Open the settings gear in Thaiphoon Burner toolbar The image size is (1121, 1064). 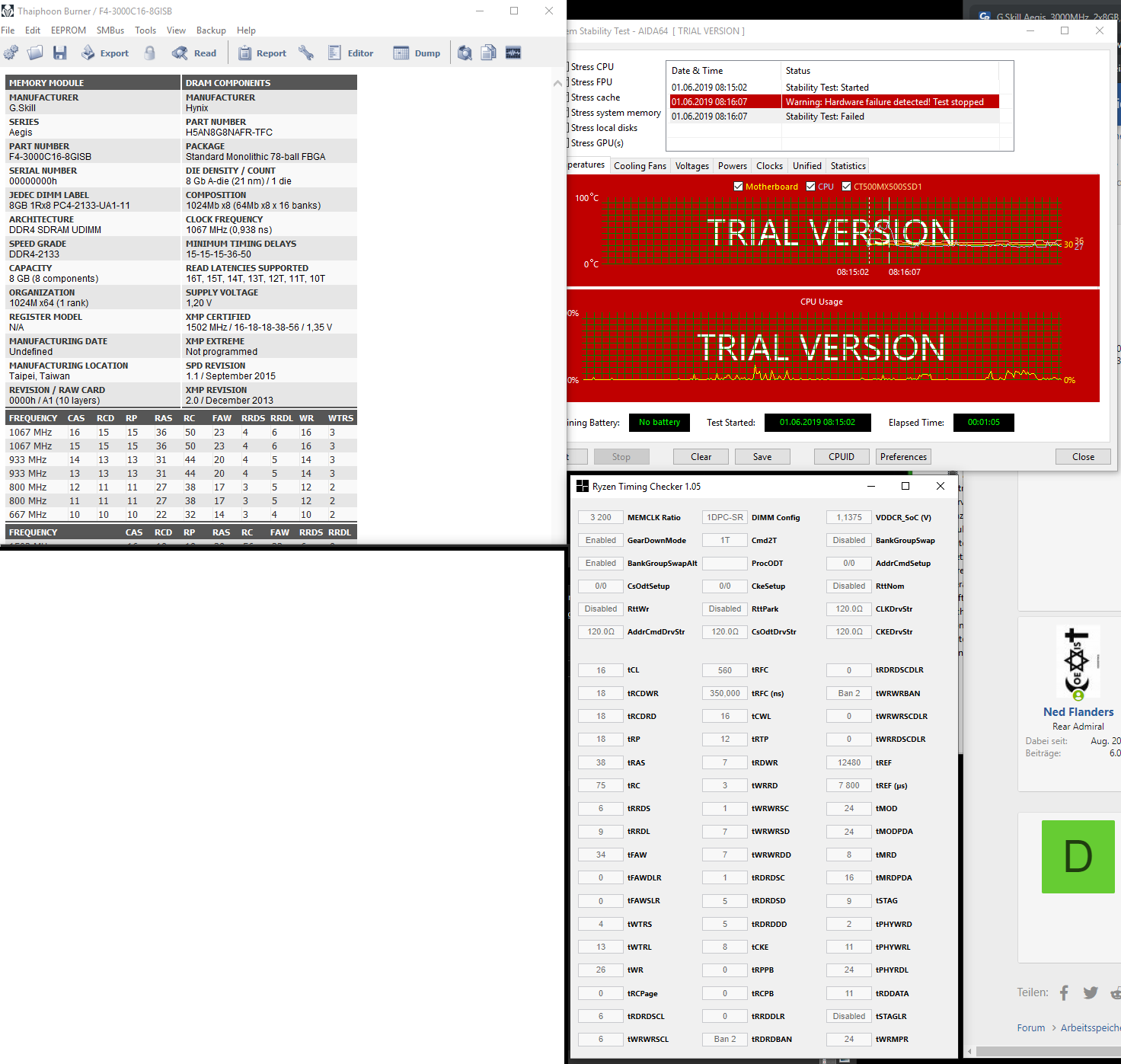11,53
